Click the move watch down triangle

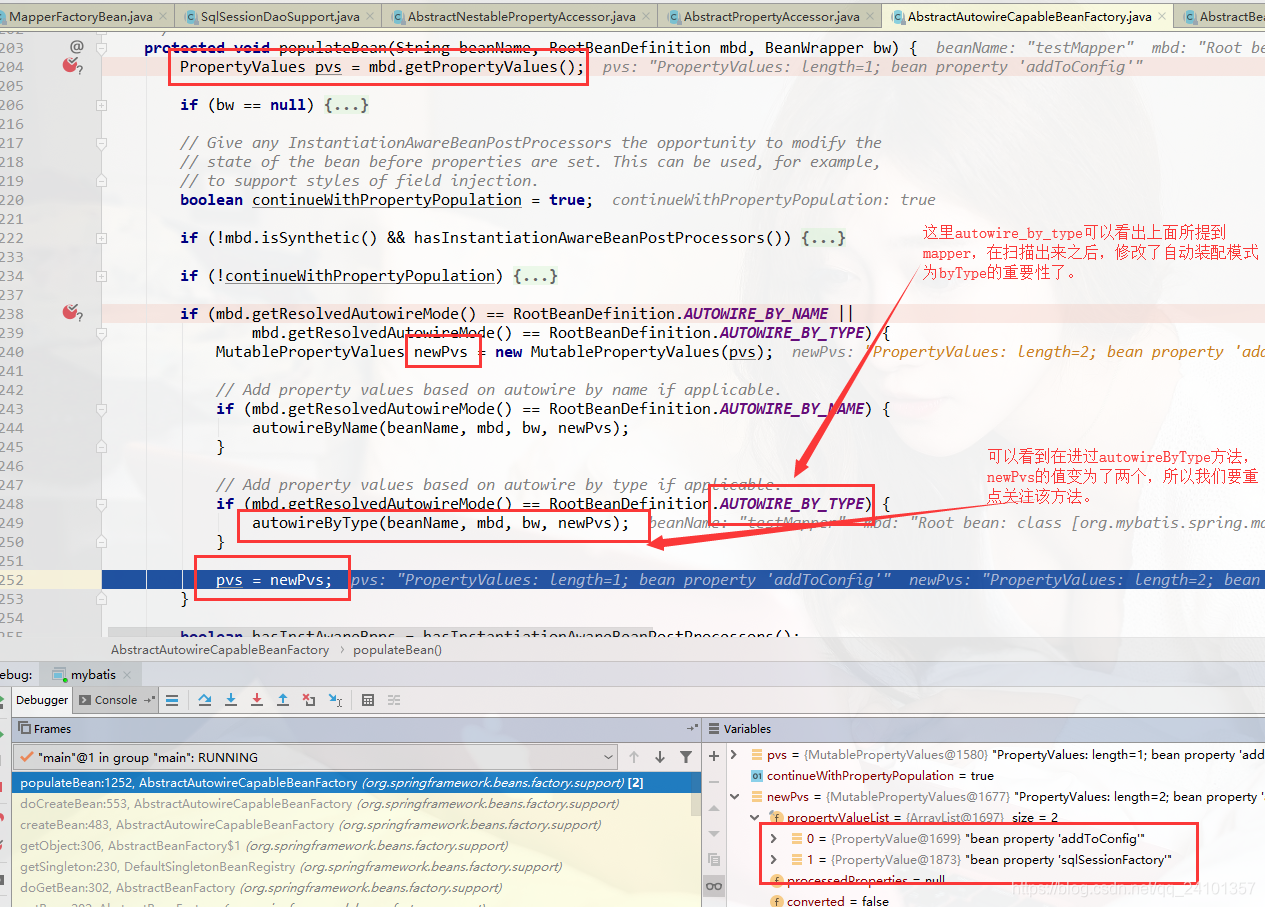click(714, 834)
